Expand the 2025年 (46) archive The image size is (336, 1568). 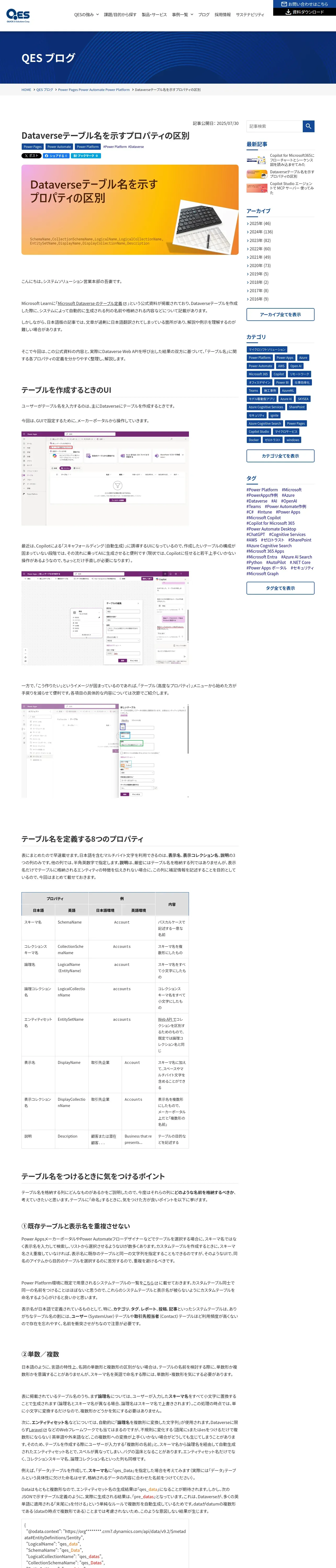(260, 223)
